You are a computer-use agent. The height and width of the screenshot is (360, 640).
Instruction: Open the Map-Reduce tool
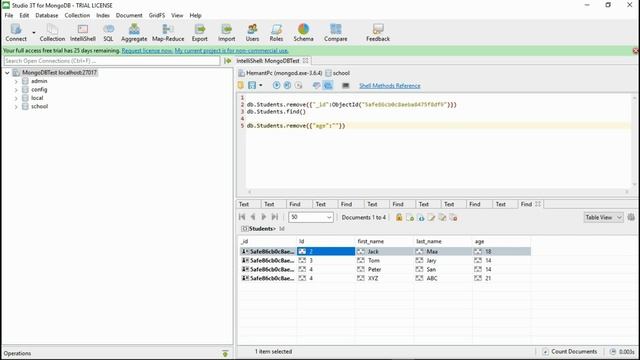[168, 32]
